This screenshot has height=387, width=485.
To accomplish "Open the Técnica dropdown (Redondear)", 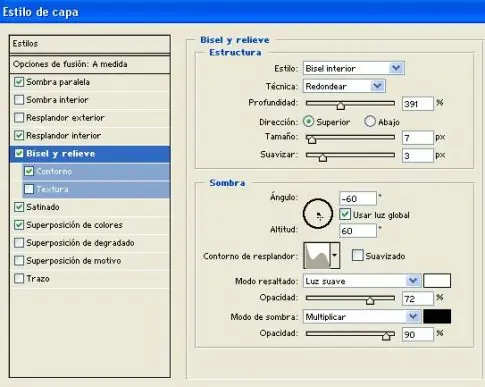I will [x=344, y=86].
